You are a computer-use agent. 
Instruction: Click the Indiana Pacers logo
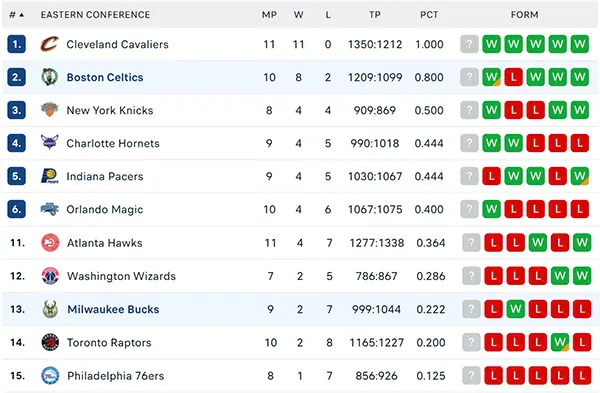click(50, 176)
